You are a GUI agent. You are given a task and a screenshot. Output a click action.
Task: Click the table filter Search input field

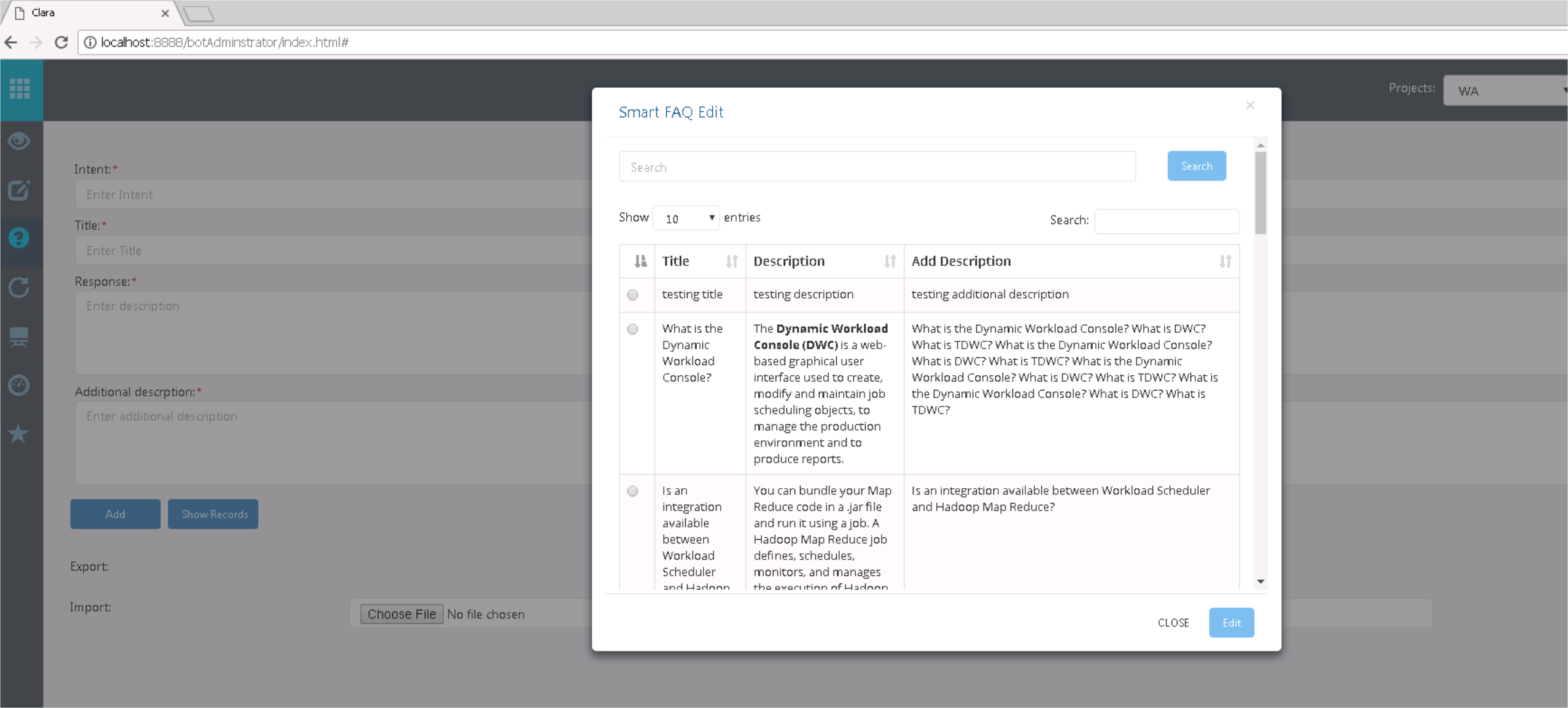coord(1166,221)
